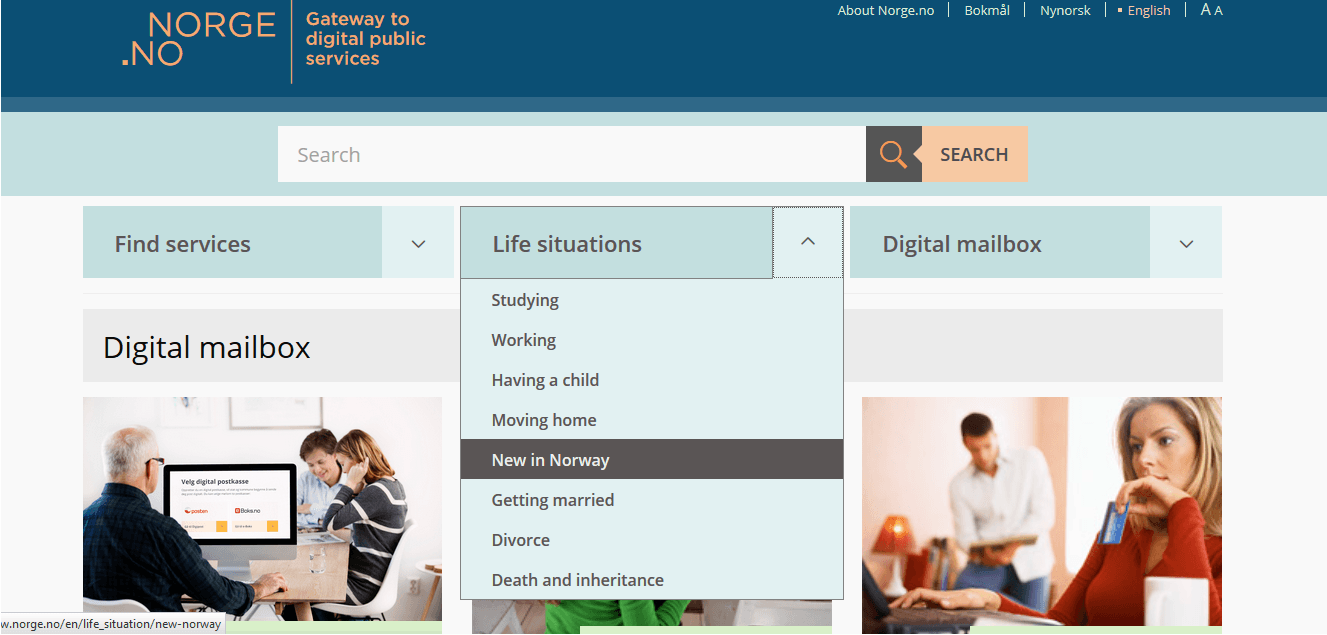Viewport: 1327px width, 635px height.
Task: Focus the Search text field
Action: click(x=570, y=155)
